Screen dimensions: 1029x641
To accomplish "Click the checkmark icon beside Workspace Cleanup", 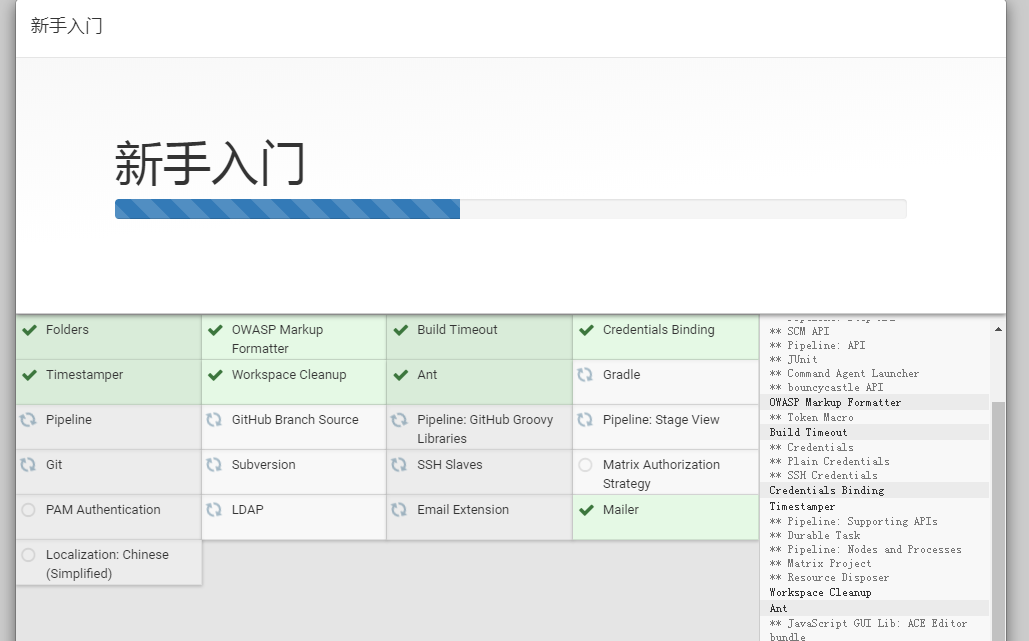I will click(x=215, y=375).
